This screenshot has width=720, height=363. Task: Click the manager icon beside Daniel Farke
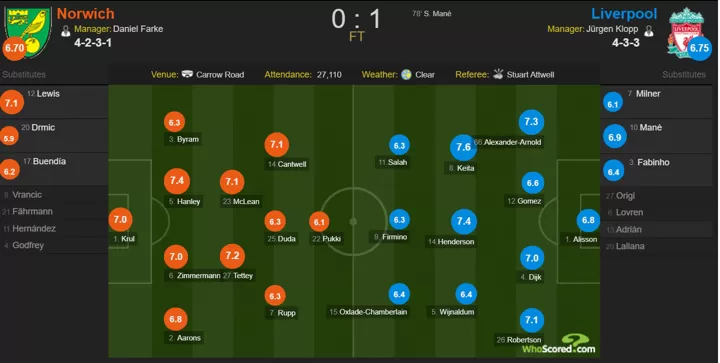(x=66, y=30)
